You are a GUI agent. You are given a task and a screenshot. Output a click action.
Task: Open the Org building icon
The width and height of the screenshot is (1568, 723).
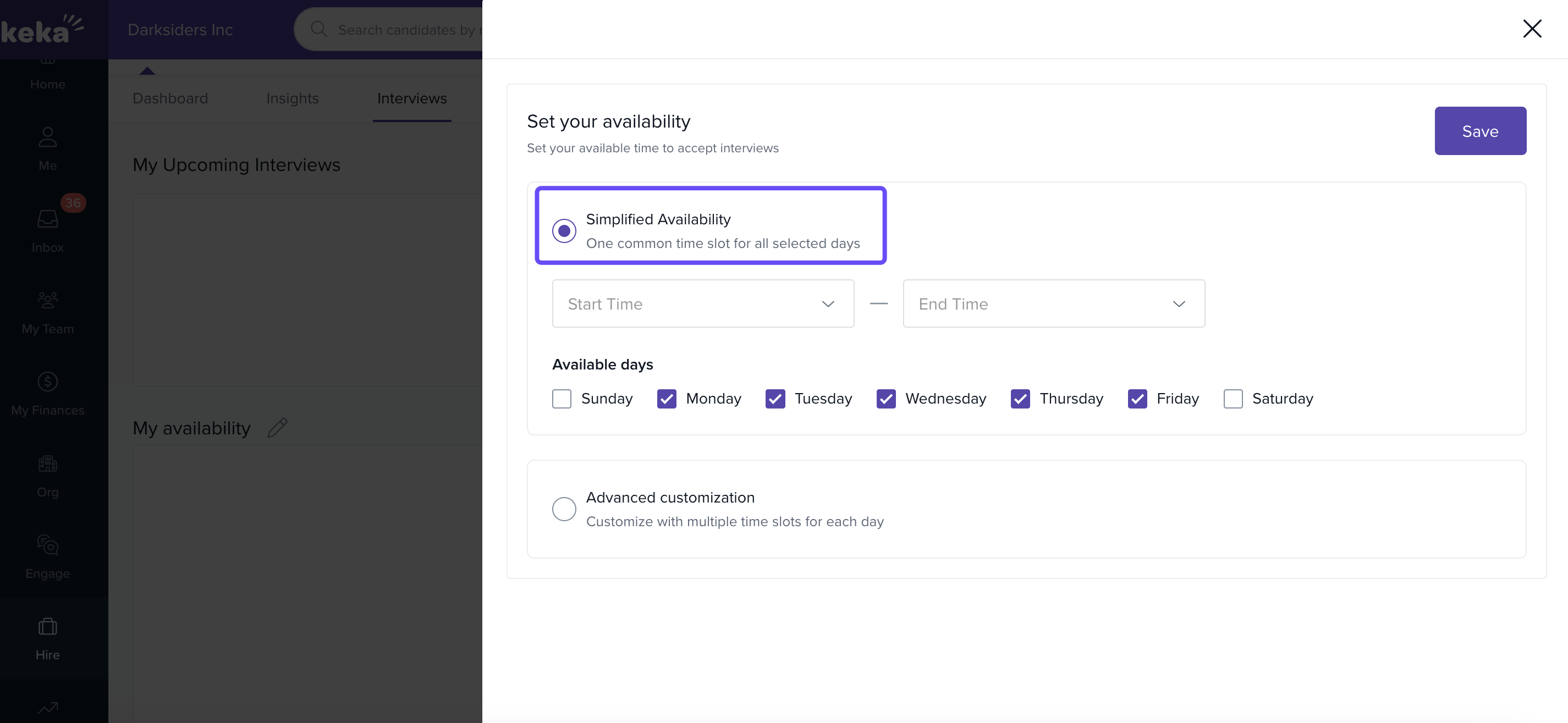47,463
